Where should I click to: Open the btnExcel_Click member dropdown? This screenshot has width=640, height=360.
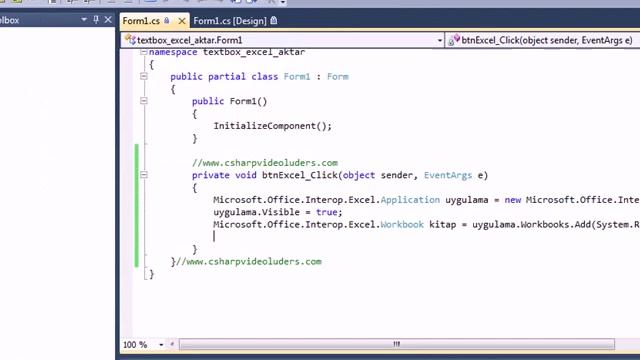click(543, 40)
